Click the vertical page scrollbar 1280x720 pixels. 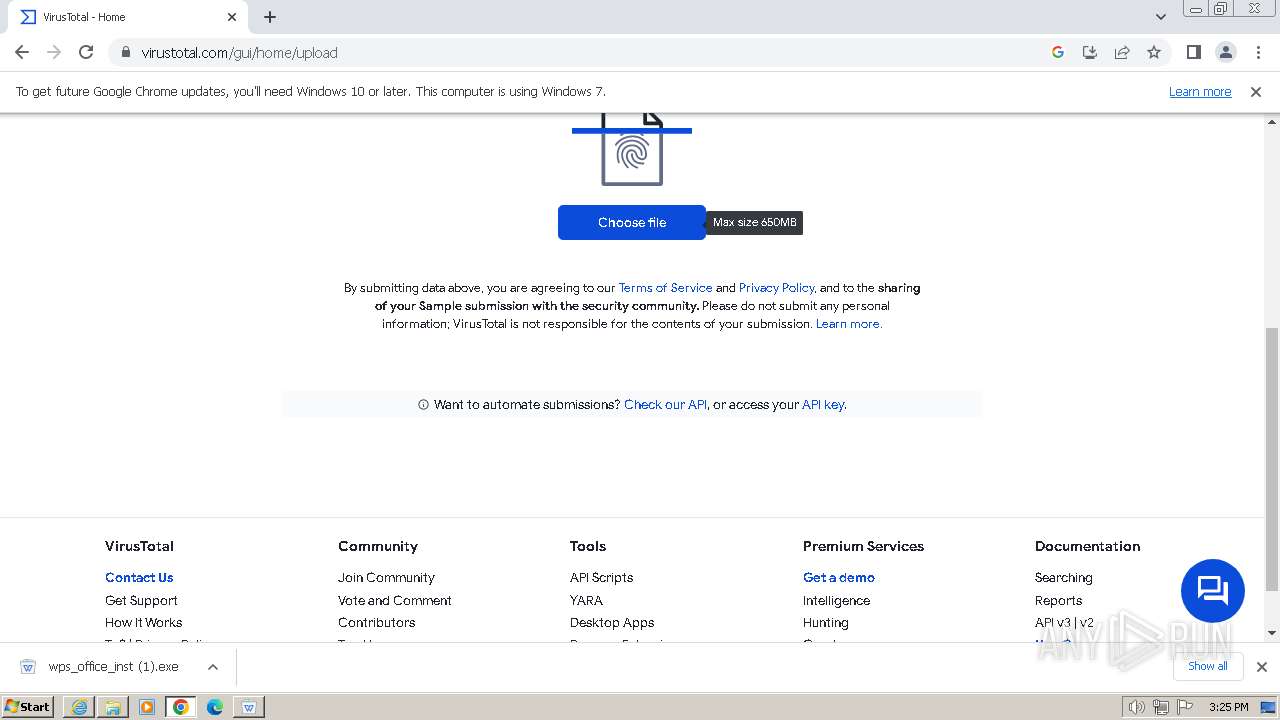tap(1271, 460)
